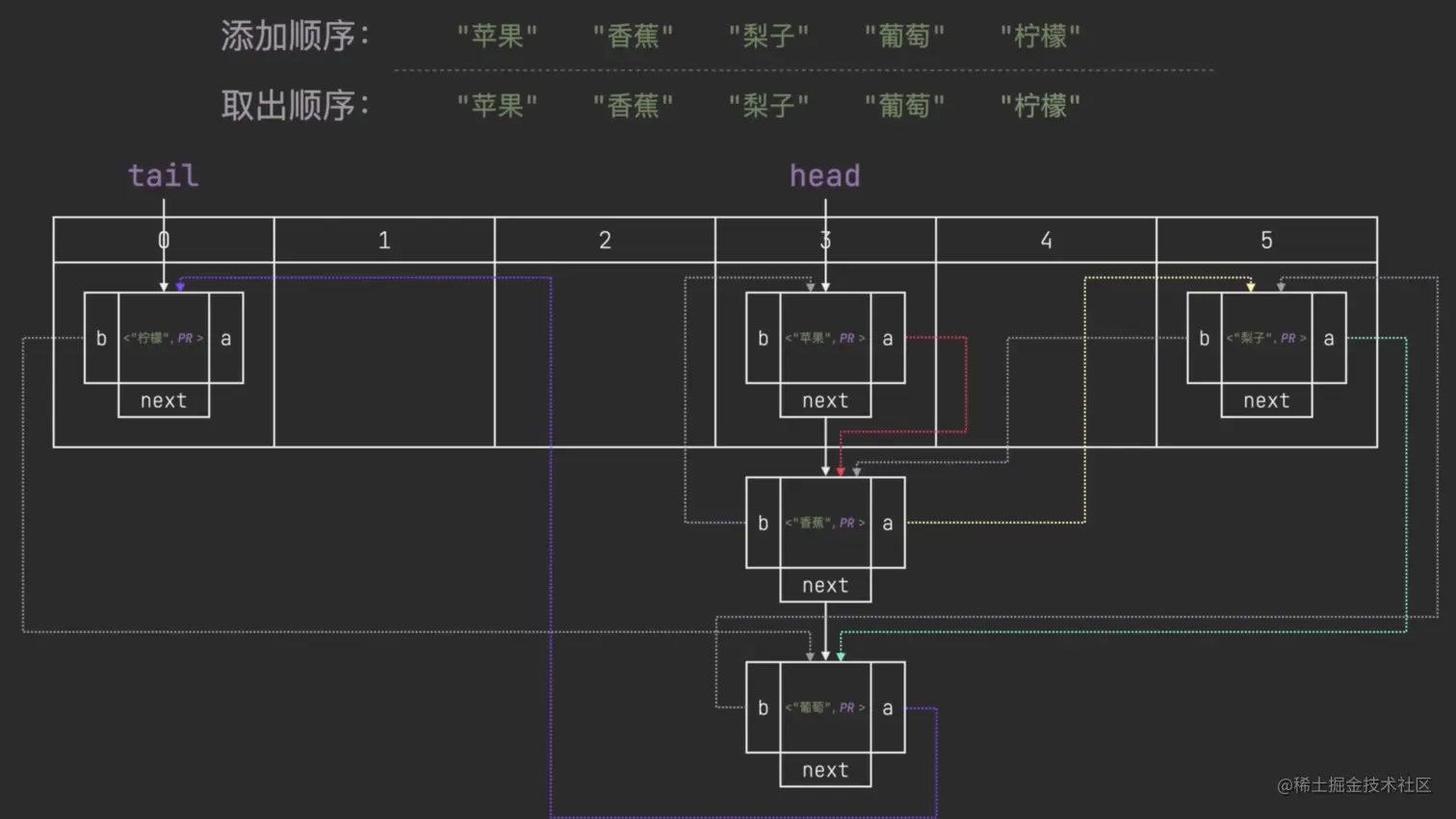The image size is (1456, 819).
Task: Click array index header 1
Action: tap(384, 240)
